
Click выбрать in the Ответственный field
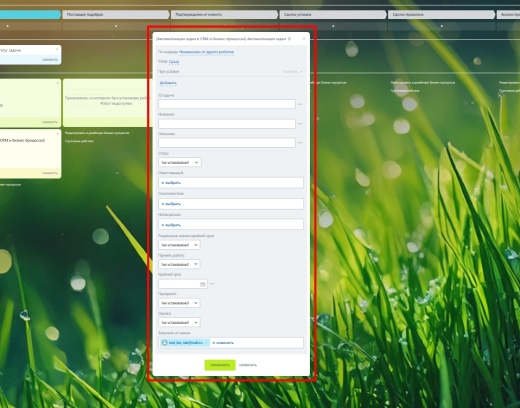click(171, 183)
